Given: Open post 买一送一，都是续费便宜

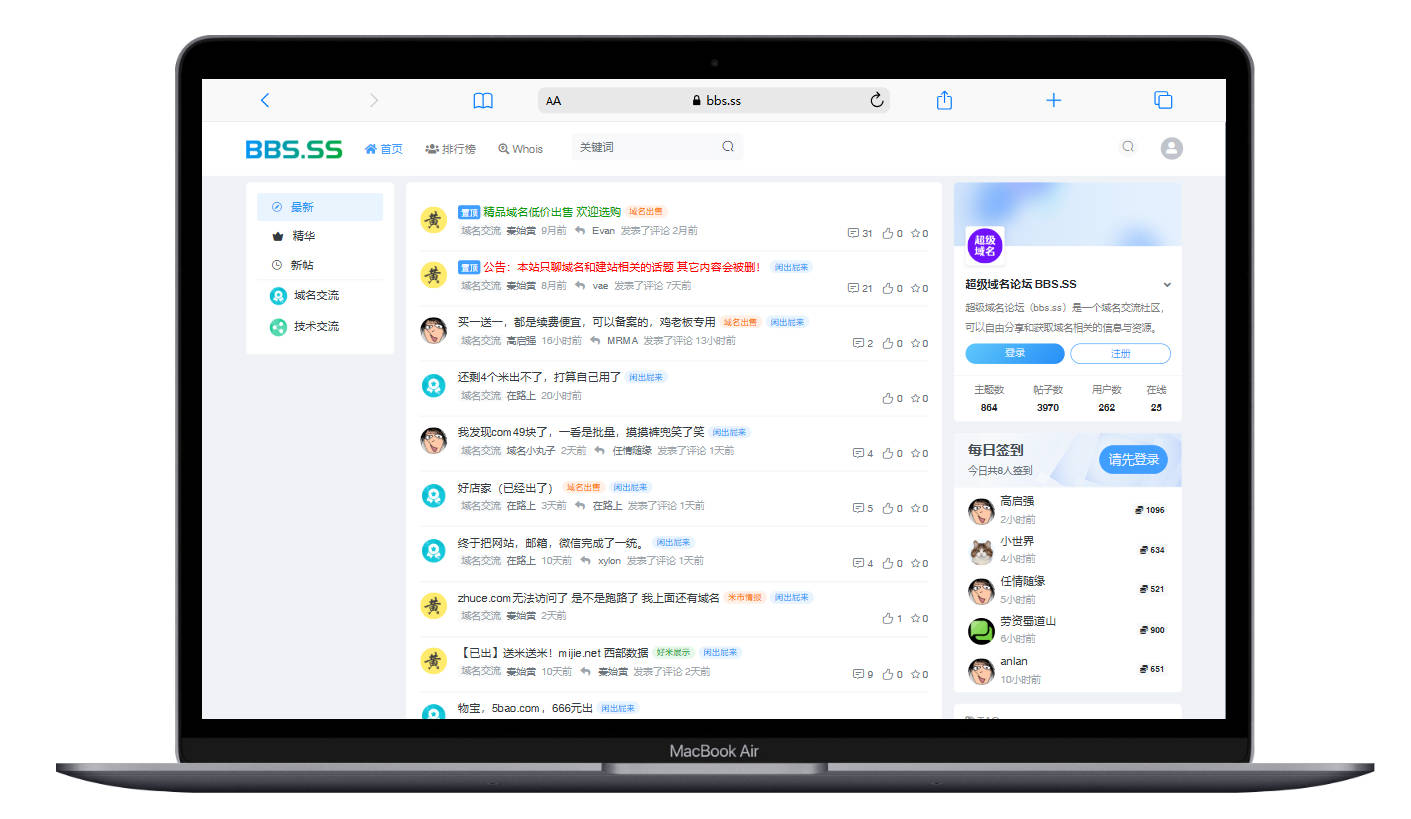Looking at the screenshot, I should (x=586, y=322).
